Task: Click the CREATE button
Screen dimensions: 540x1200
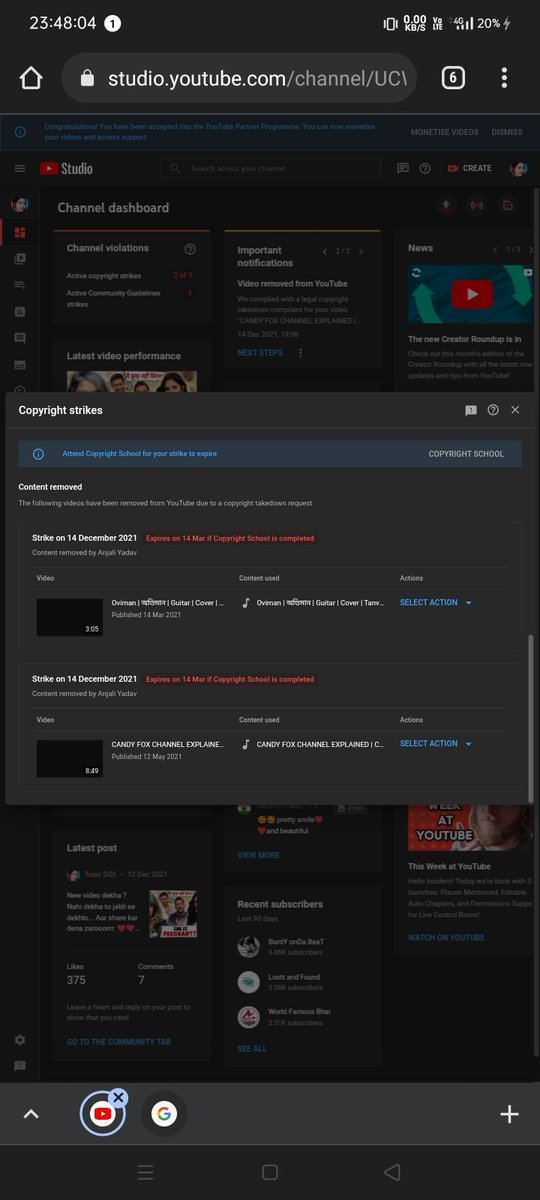Action: pyautogui.click(x=469, y=169)
